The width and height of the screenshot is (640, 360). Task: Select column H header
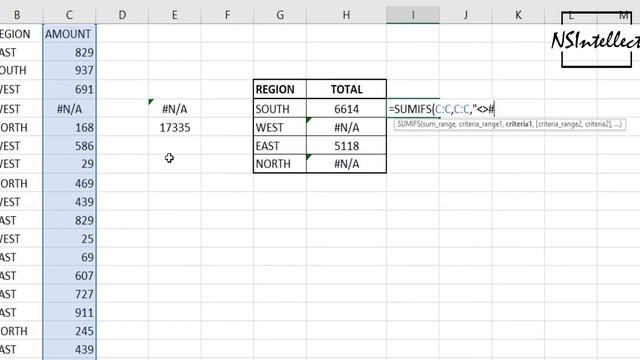coord(346,16)
